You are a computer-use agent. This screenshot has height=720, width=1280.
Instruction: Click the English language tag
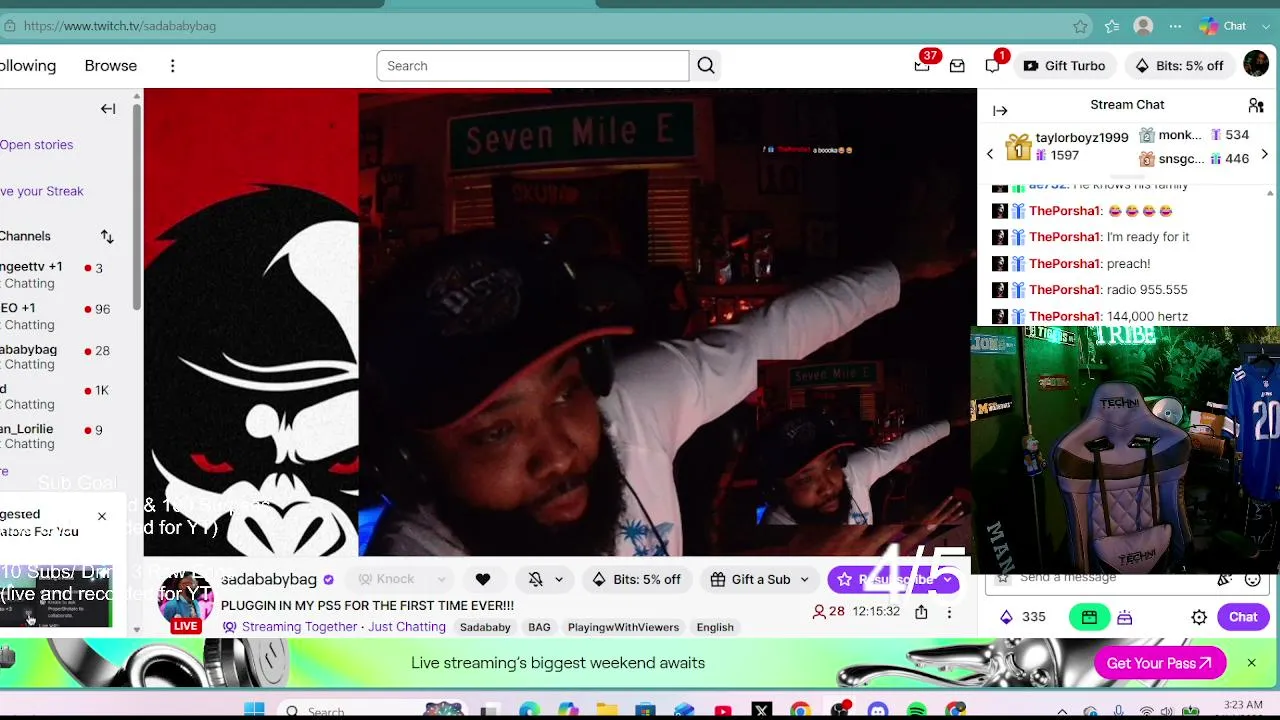click(x=715, y=627)
